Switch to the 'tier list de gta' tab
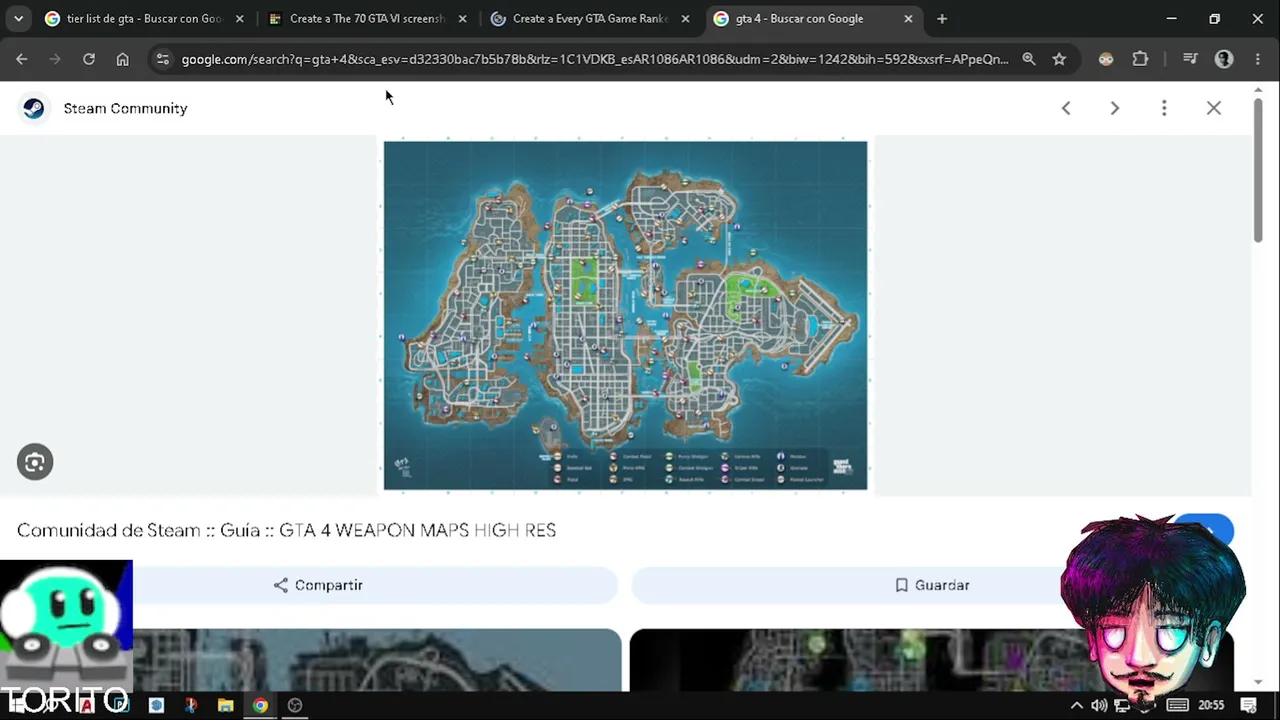 tap(143, 18)
